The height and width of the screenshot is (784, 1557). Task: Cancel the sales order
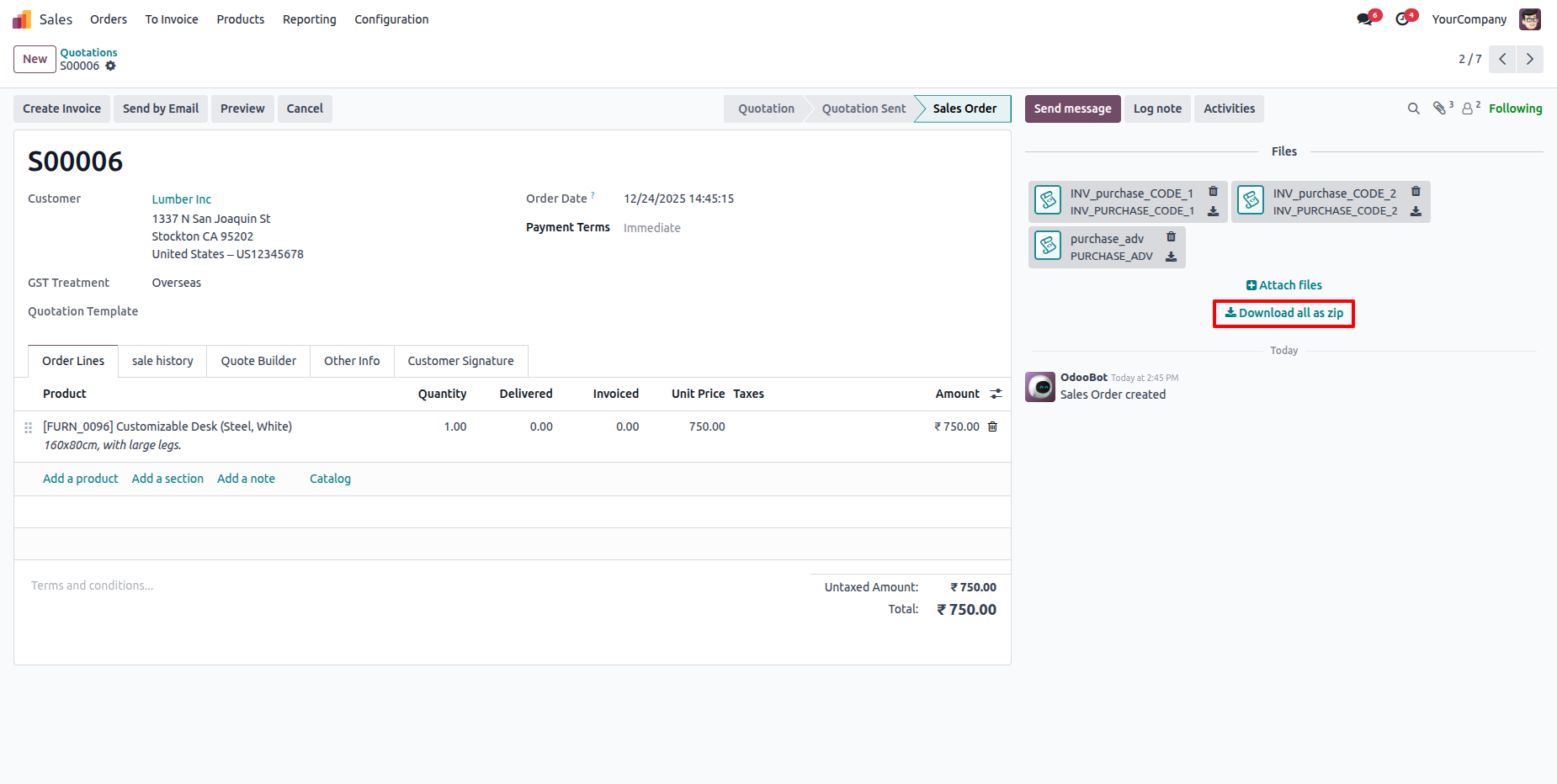point(305,109)
